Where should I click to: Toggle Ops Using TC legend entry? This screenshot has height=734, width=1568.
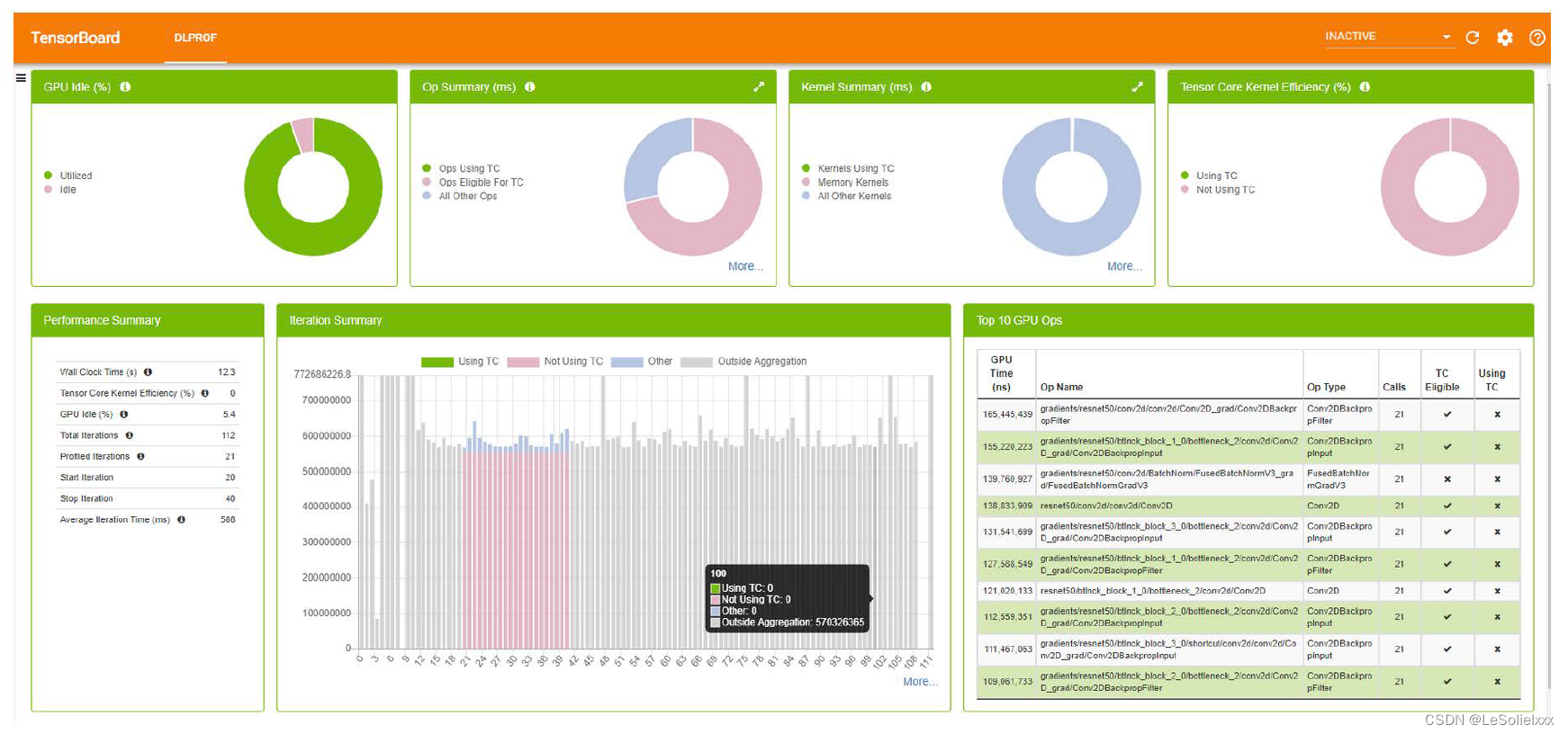point(461,169)
